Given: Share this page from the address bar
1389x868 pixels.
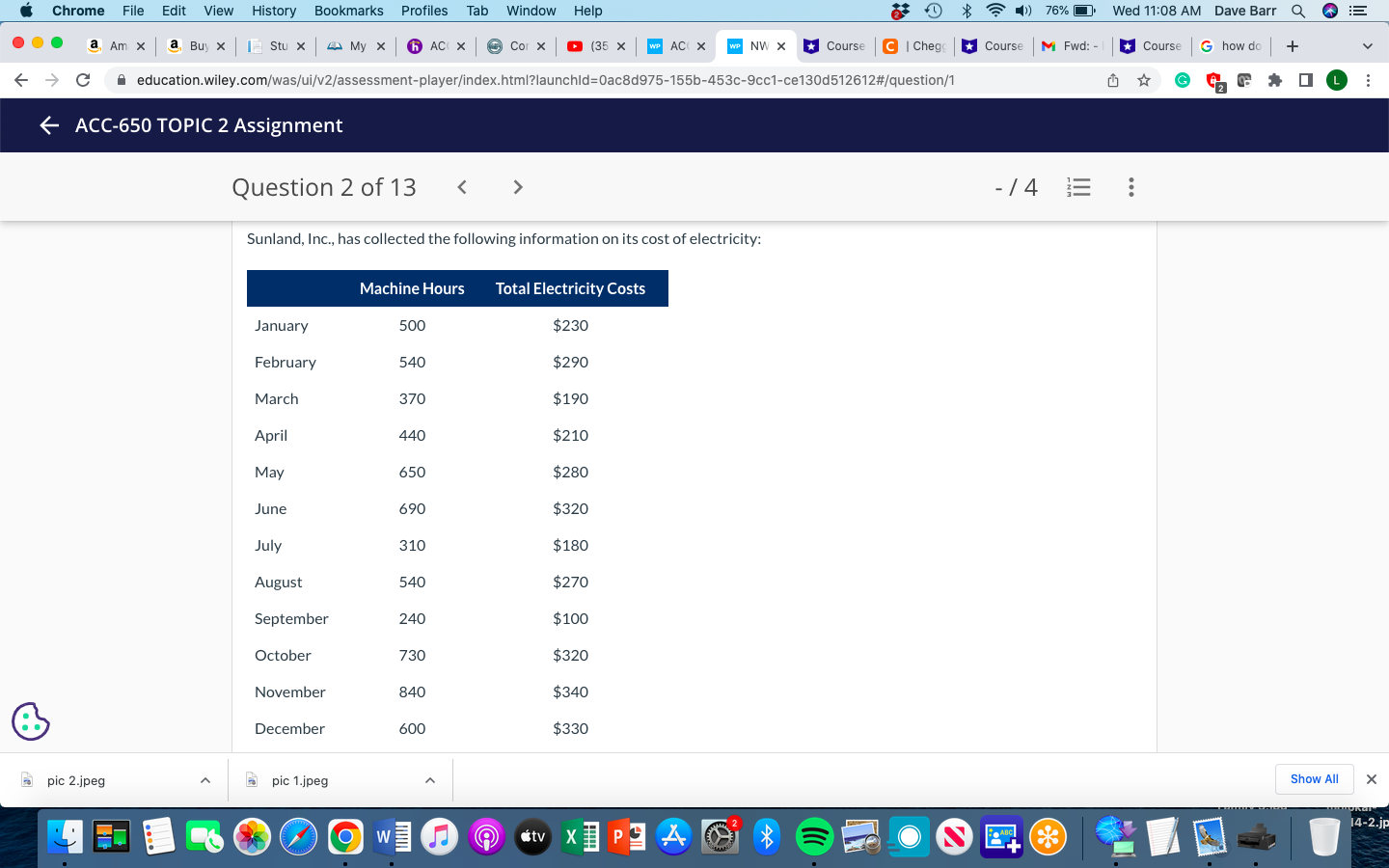Looking at the screenshot, I should click(1113, 80).
